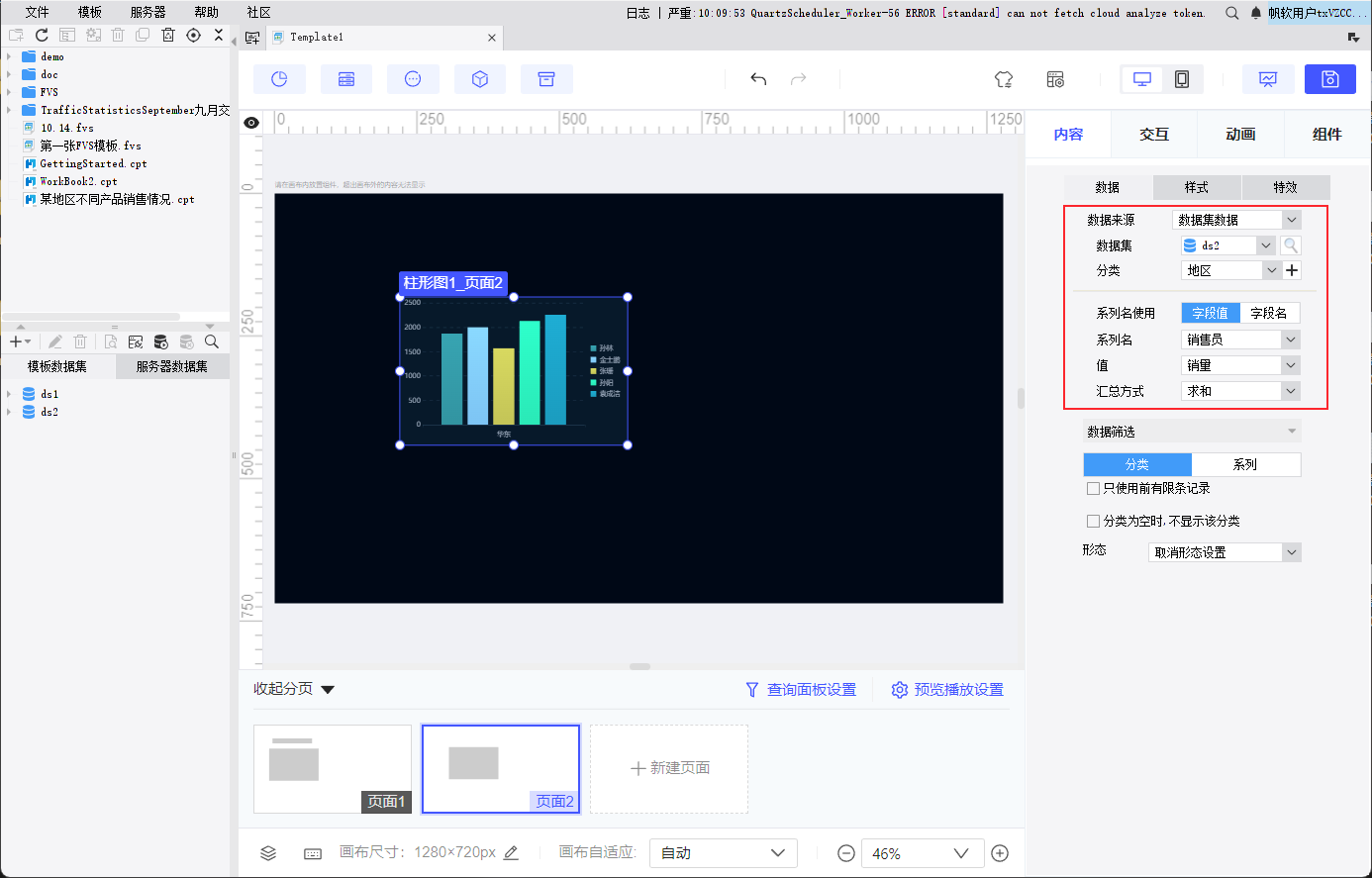Viewport: 1372px width, 878px height.
Task: Open the connection definition icon in dataset toolbar
Action: point(136,341)
